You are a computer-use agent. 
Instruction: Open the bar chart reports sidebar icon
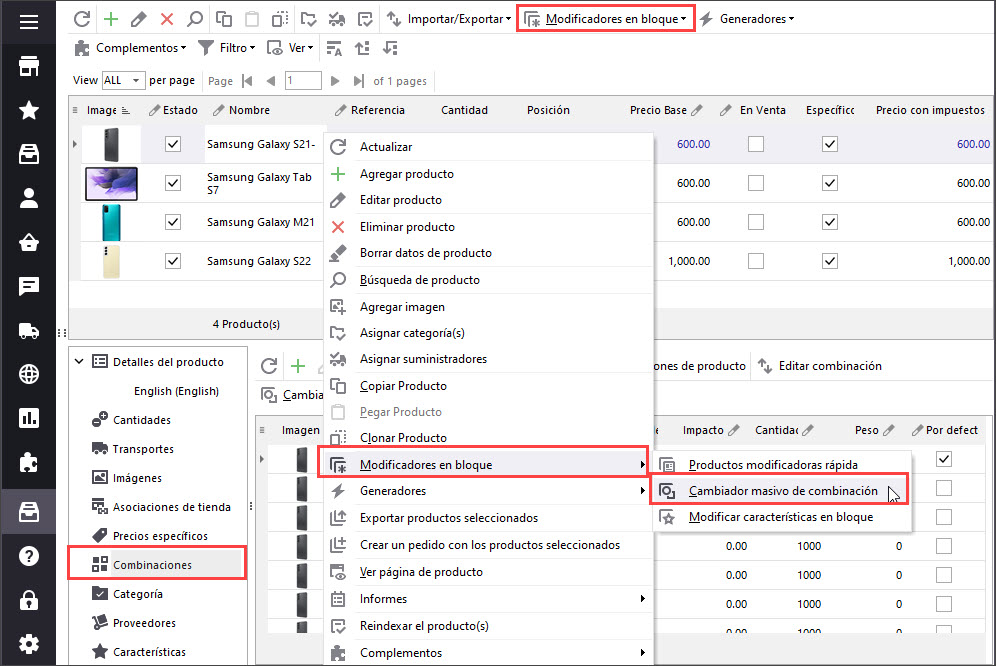click(x=29, y=418)
